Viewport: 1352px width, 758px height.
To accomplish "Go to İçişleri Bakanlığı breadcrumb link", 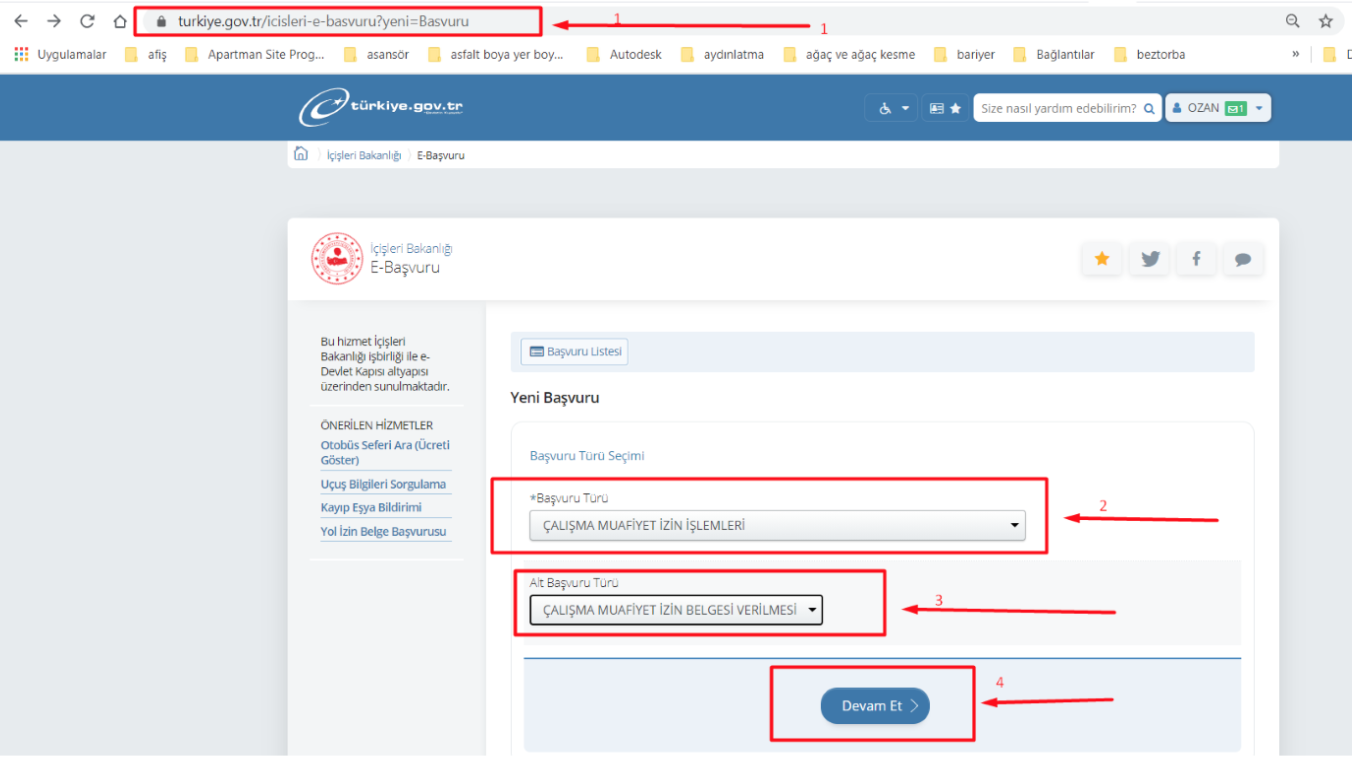I will (363, 155).
